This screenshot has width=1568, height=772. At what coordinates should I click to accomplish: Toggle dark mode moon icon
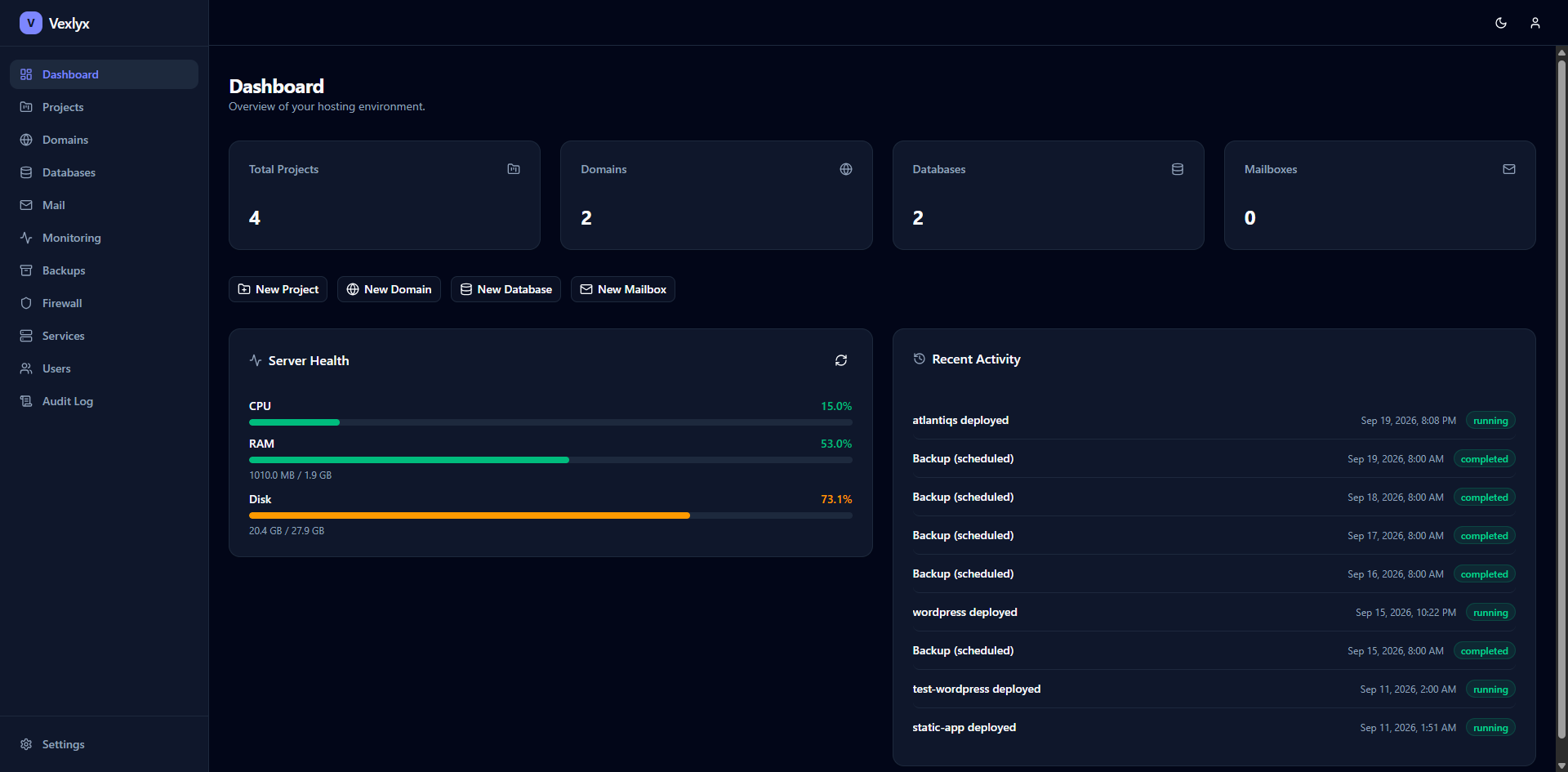[x=1501, y=23]
